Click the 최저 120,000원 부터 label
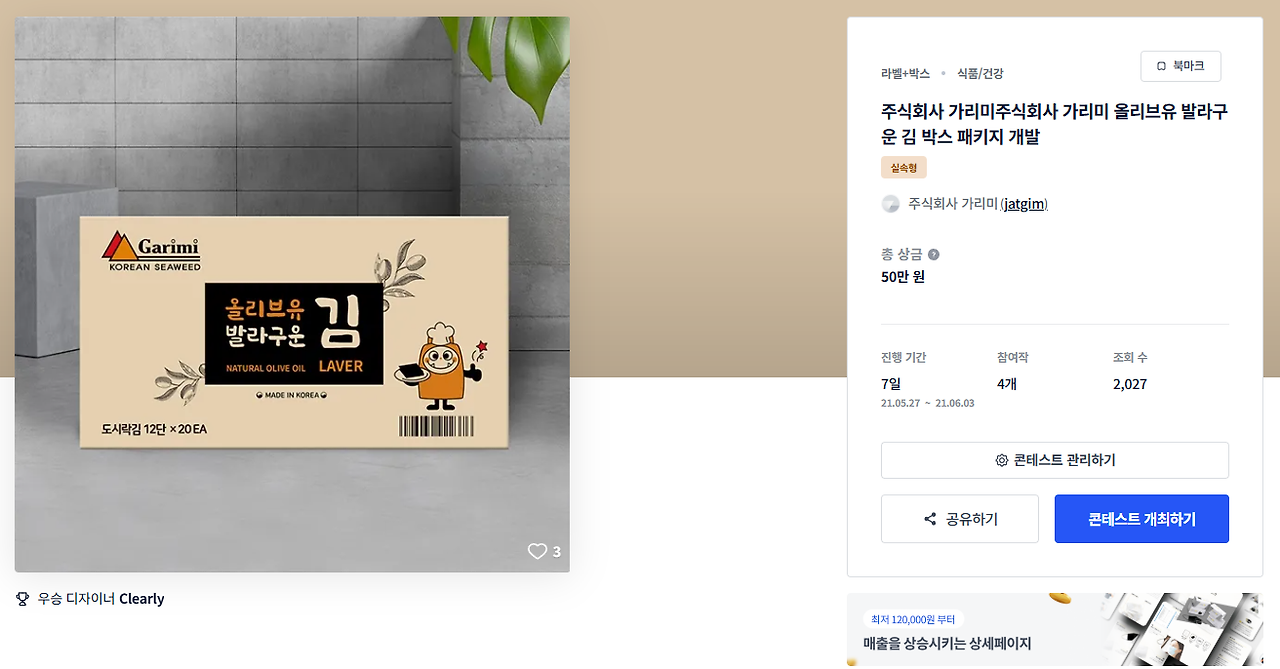Screen dimensions: 1280x669 [913, 620]
